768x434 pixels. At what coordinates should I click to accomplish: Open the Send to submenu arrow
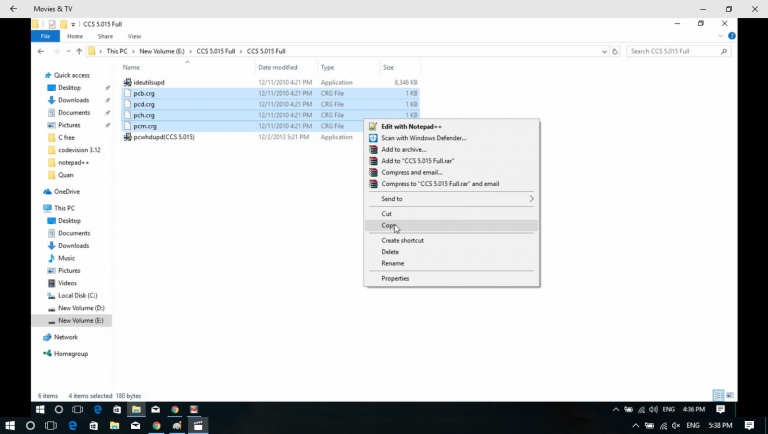point(531,199)
